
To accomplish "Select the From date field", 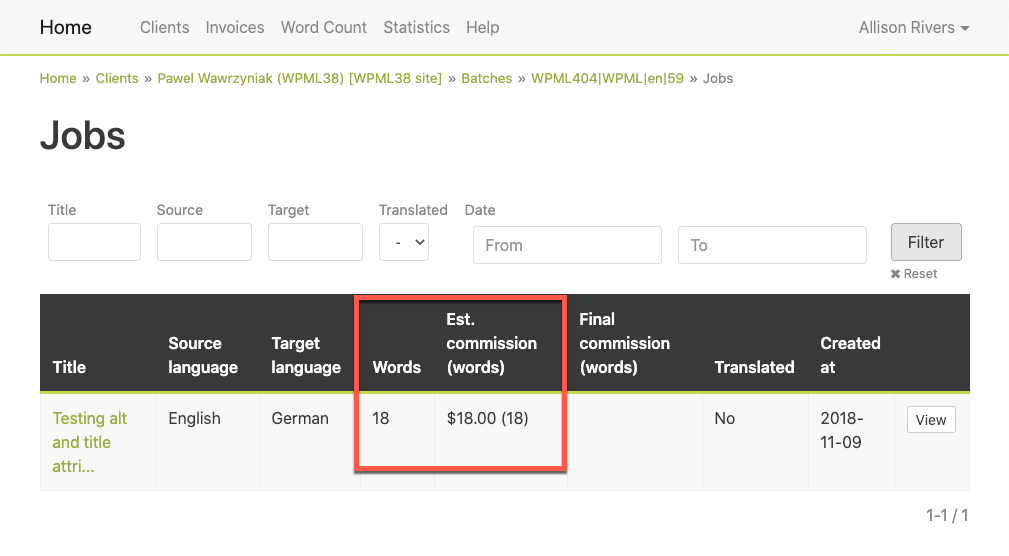I will pos(567,245).
